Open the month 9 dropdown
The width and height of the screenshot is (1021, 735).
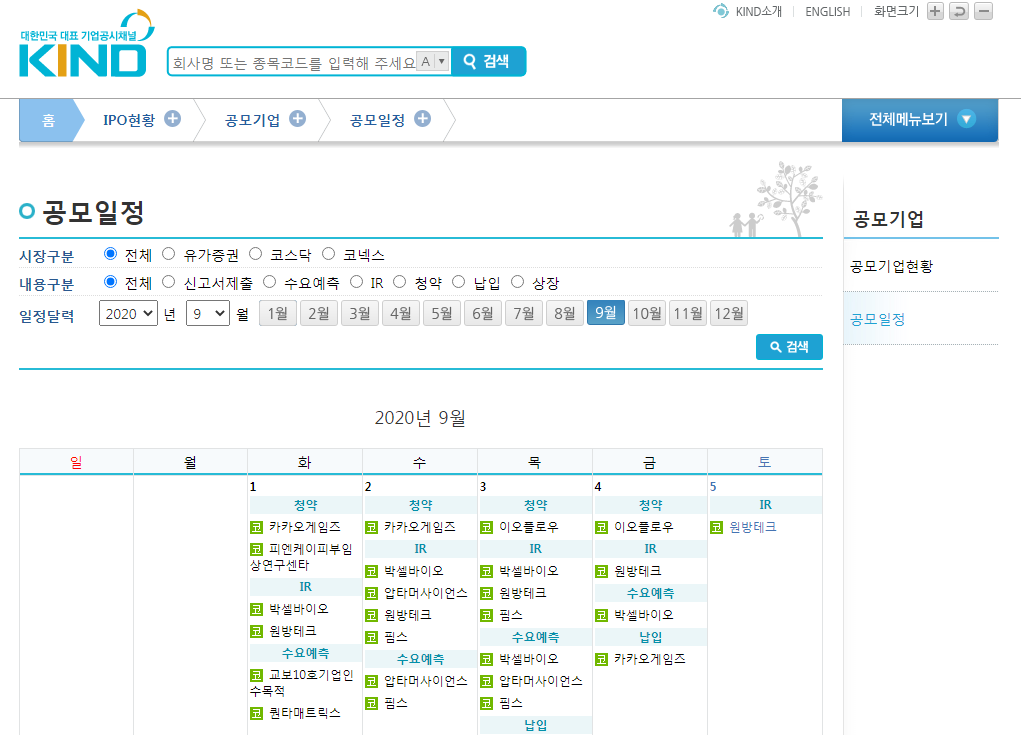click(x=208, y=314)
